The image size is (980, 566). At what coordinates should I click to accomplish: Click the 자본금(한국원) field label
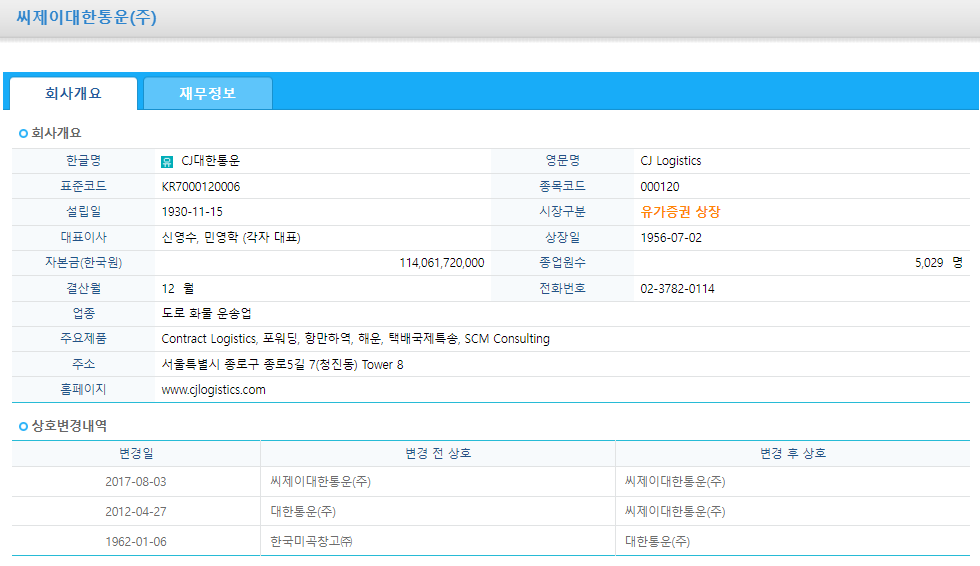pos(84,262)
